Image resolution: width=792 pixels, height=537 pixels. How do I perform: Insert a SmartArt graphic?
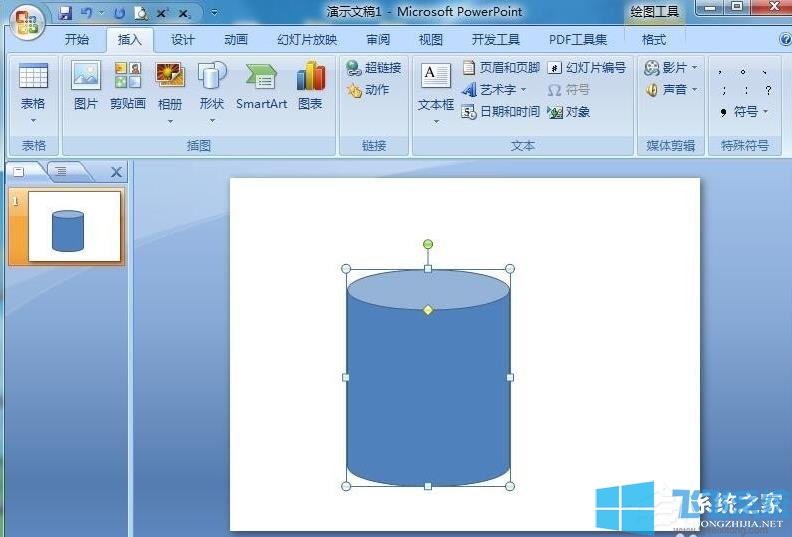tap(261, 85)
